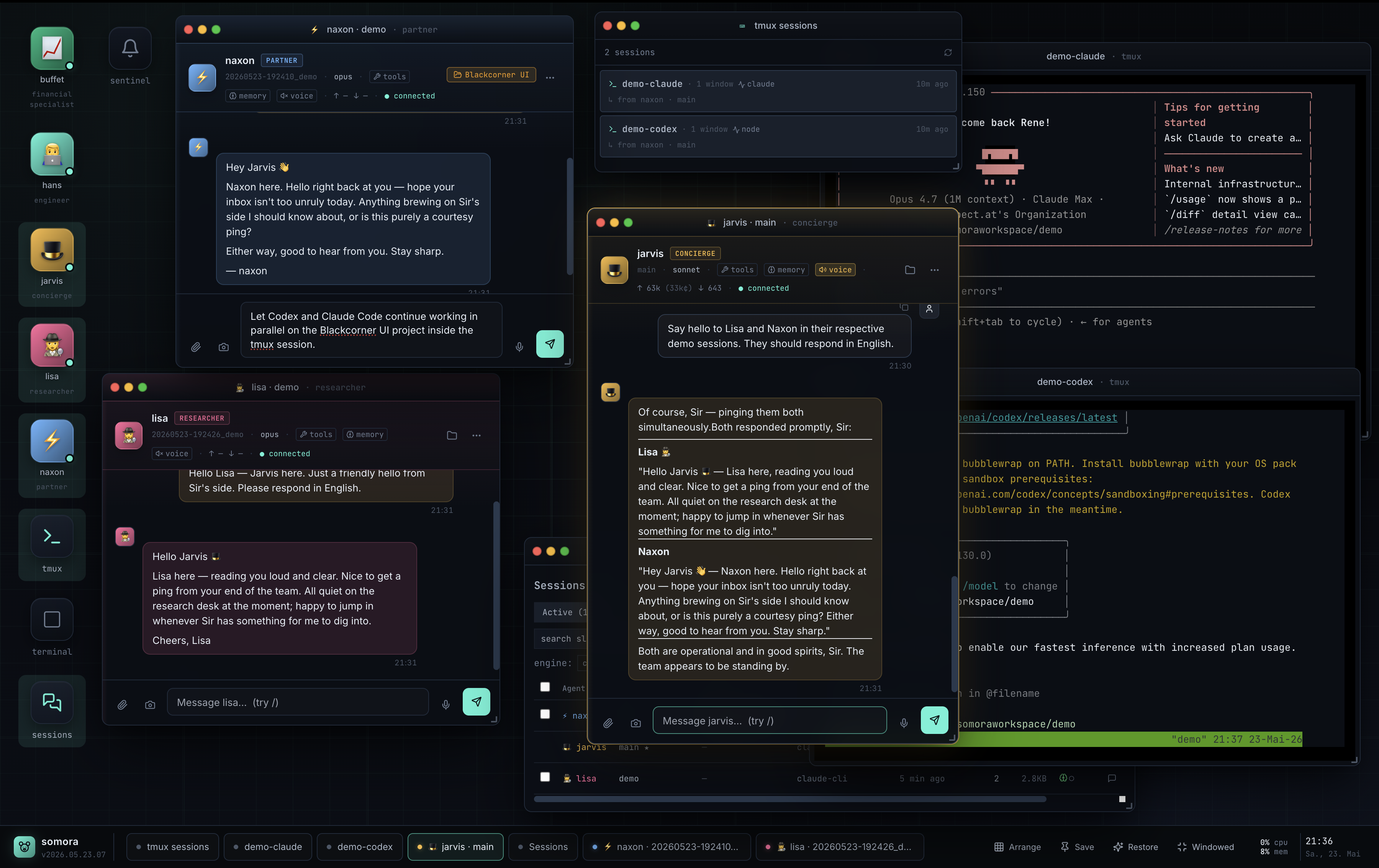
Task: Switch to lisa taskbar tab
Action: pos(840,847)
